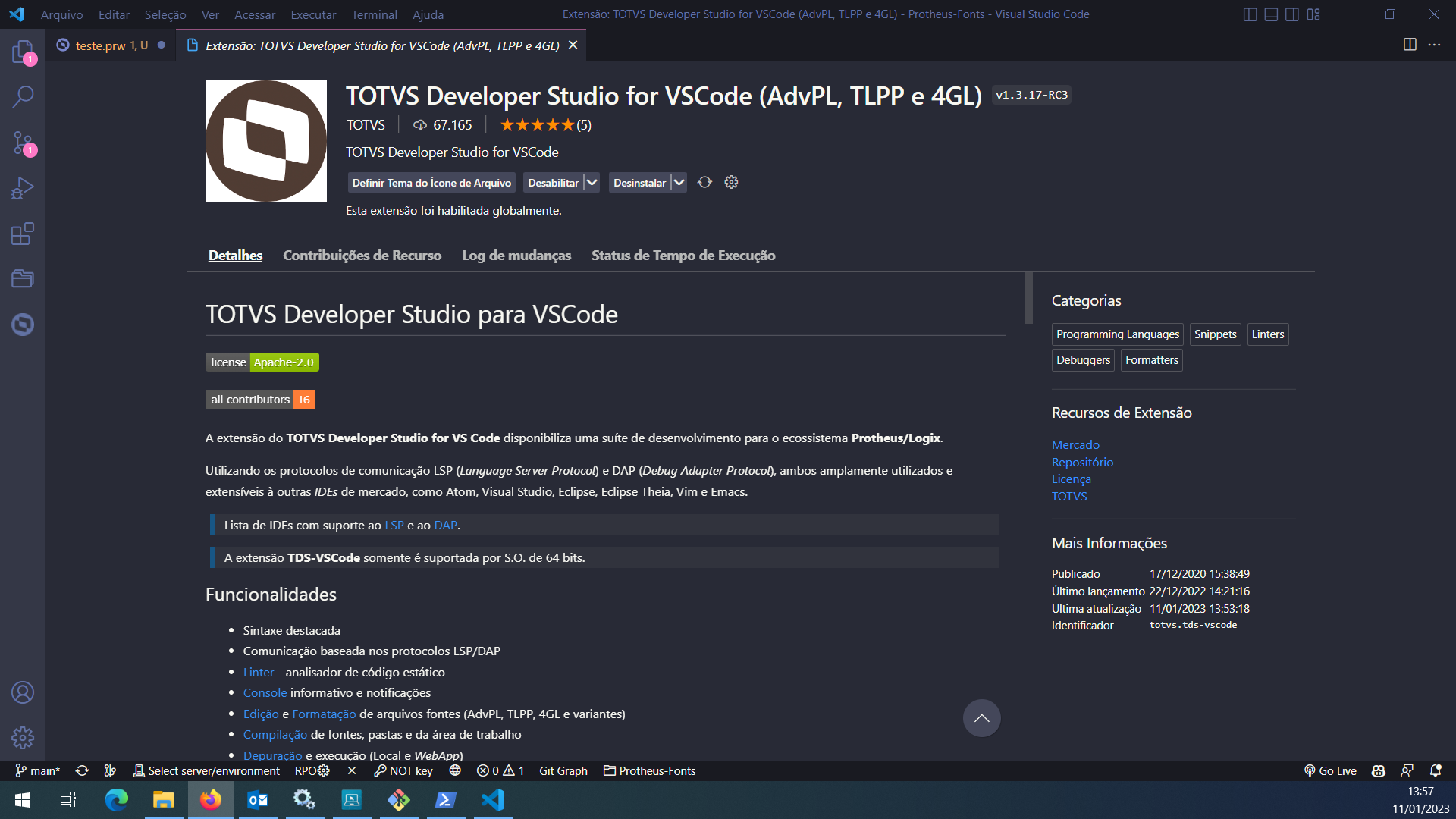Click the extension reload icon next to Desinstalar
The height and width of the screenshot is (819, 1456).
(x=704, y=182)
